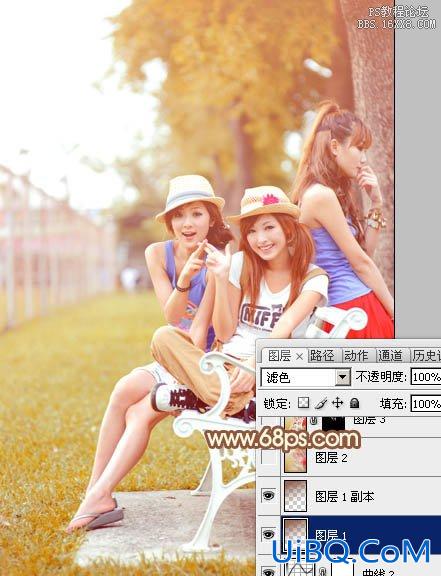Click the 图层 3 layer name

point(369,420)
